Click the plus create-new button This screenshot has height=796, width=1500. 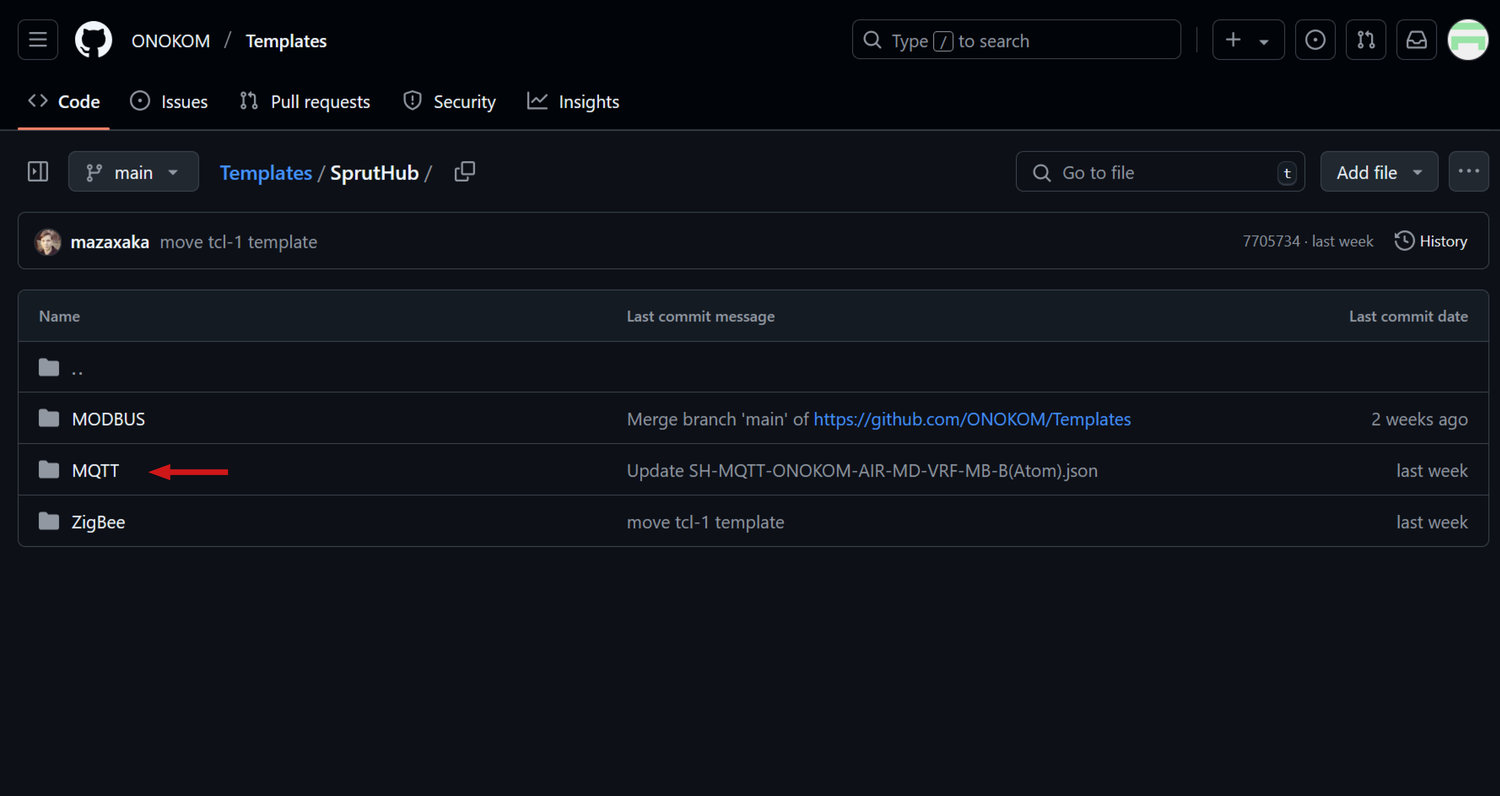(x=1233, y=40)
